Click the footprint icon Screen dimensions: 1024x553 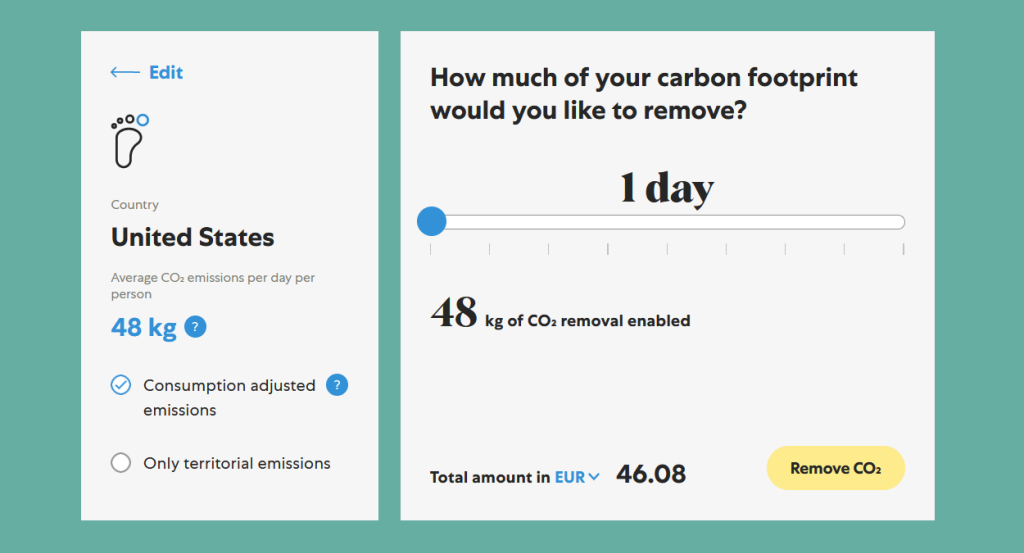[130, 140]
